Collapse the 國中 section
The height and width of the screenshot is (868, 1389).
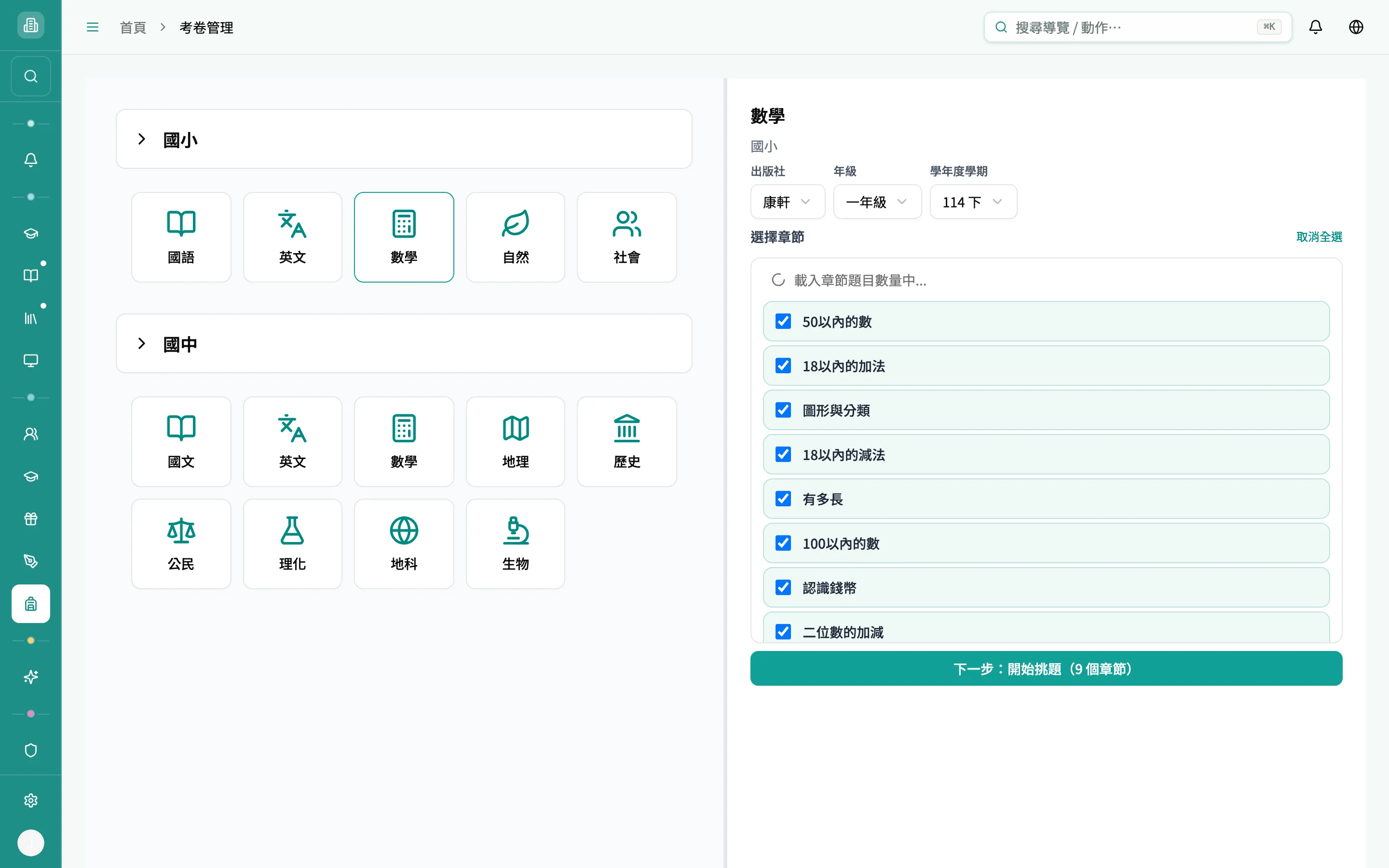point(404,343)
